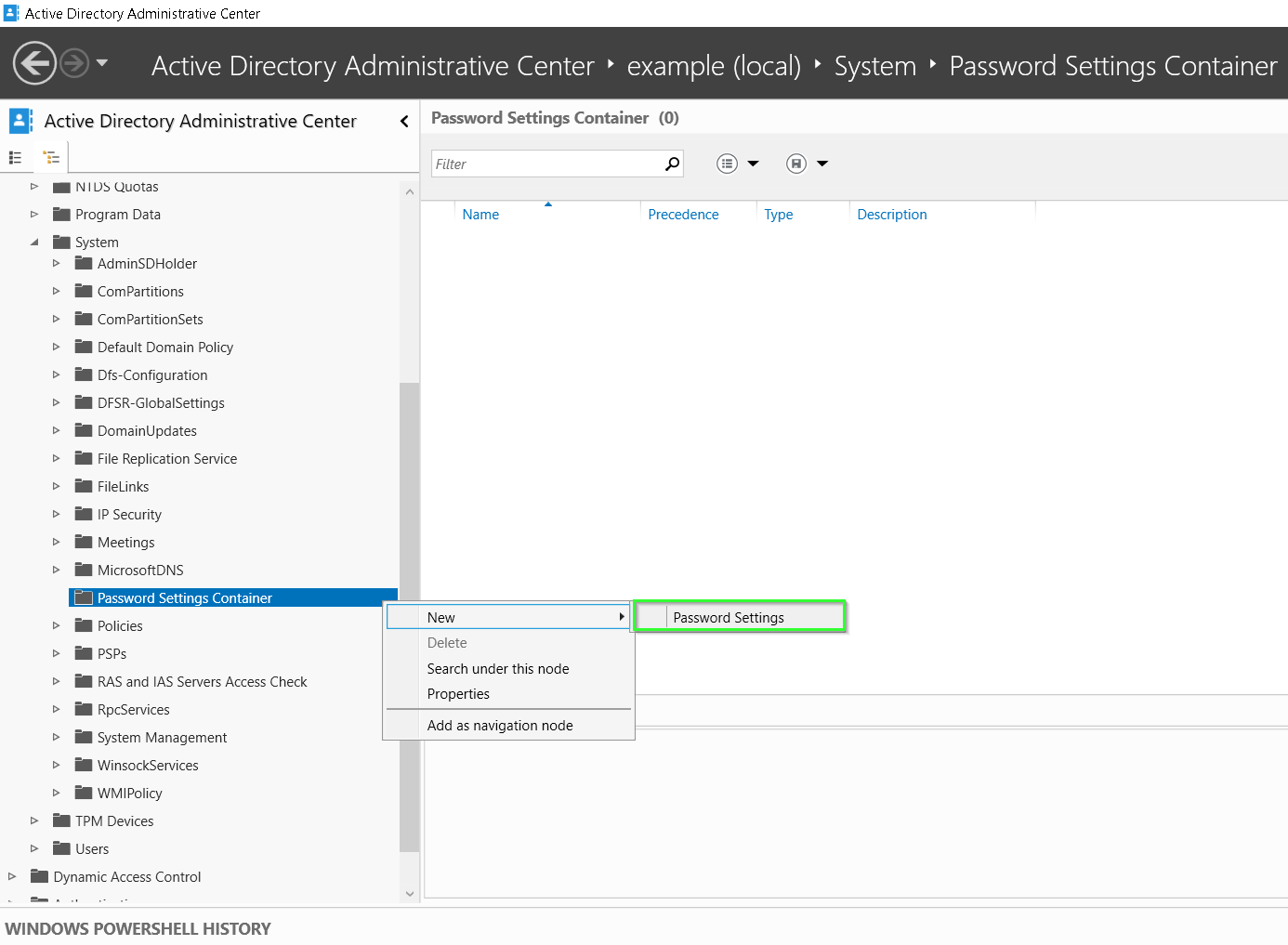Click the Active Directory Administrative Center logo

[20, 120]
